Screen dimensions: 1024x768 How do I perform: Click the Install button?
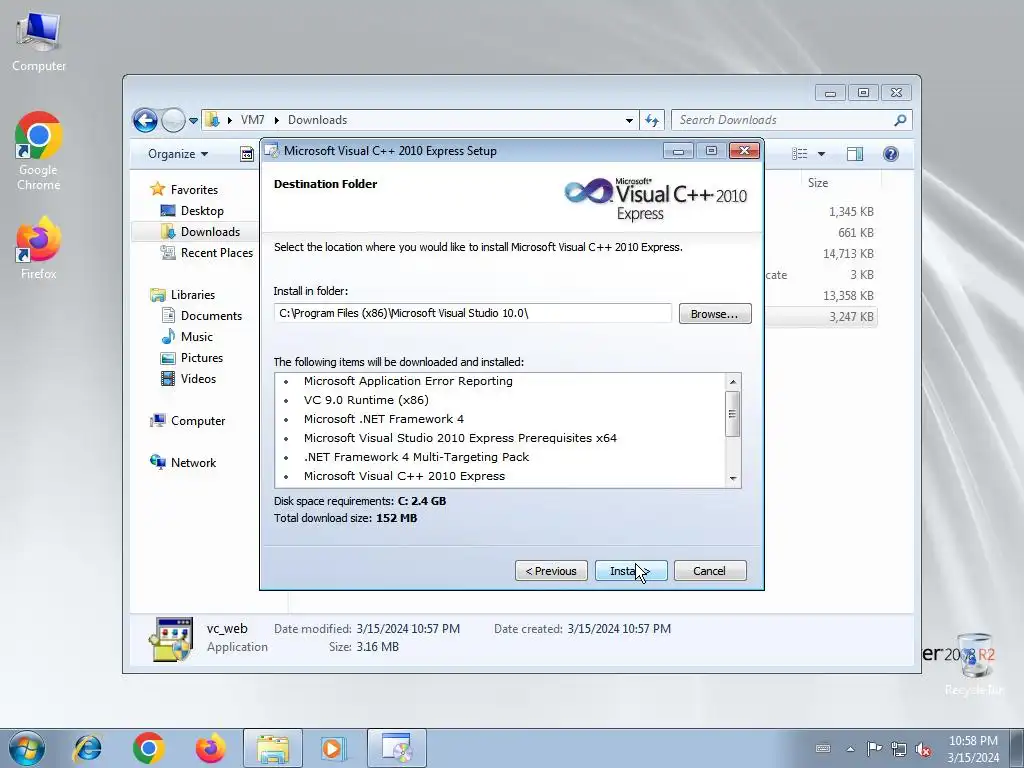tap(631, 571)
